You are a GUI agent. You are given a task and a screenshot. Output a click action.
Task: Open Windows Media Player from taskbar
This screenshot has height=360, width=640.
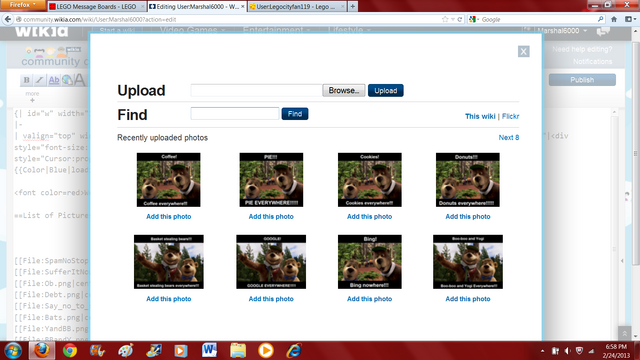(x=266, y=351)
